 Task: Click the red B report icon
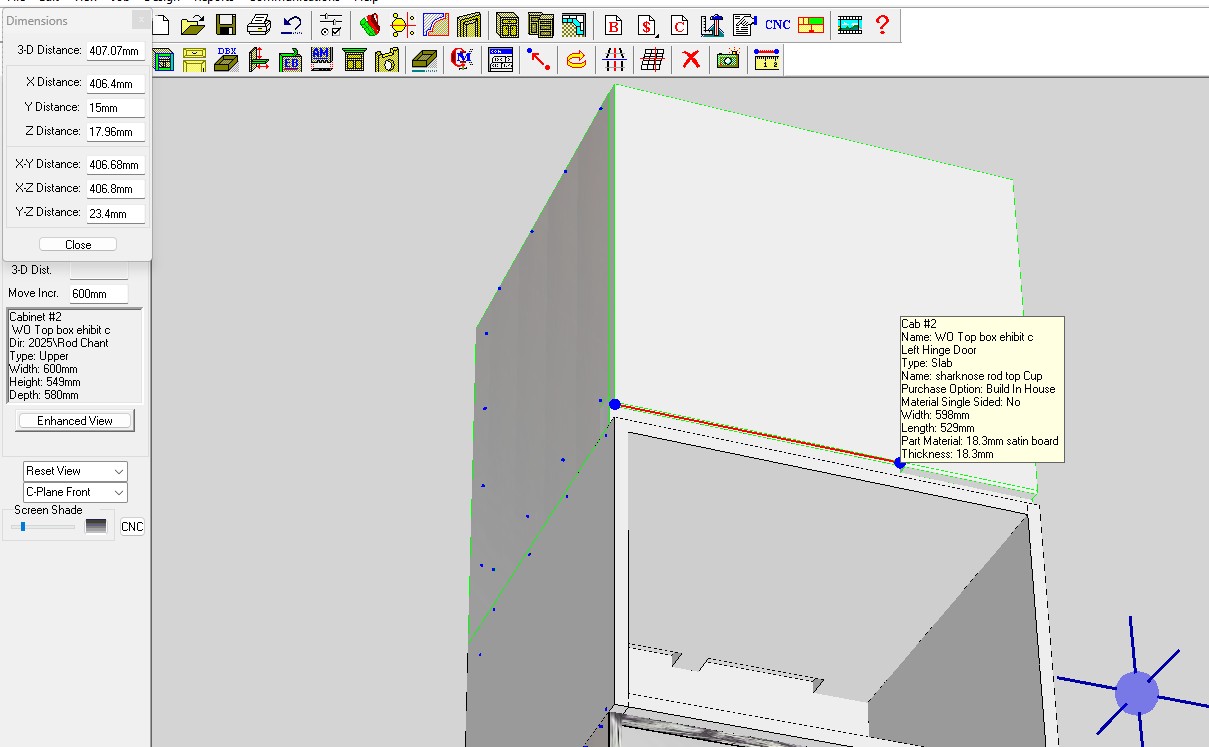[x=614, y=25]
